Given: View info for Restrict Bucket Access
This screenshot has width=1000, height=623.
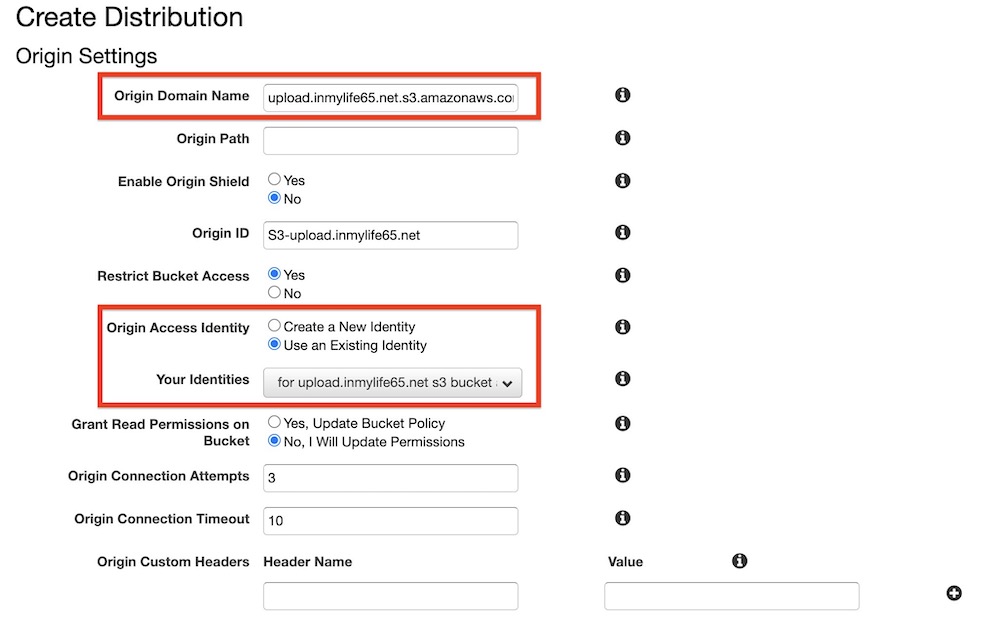Looking at the screenshot, I should [x=622, y=275].
